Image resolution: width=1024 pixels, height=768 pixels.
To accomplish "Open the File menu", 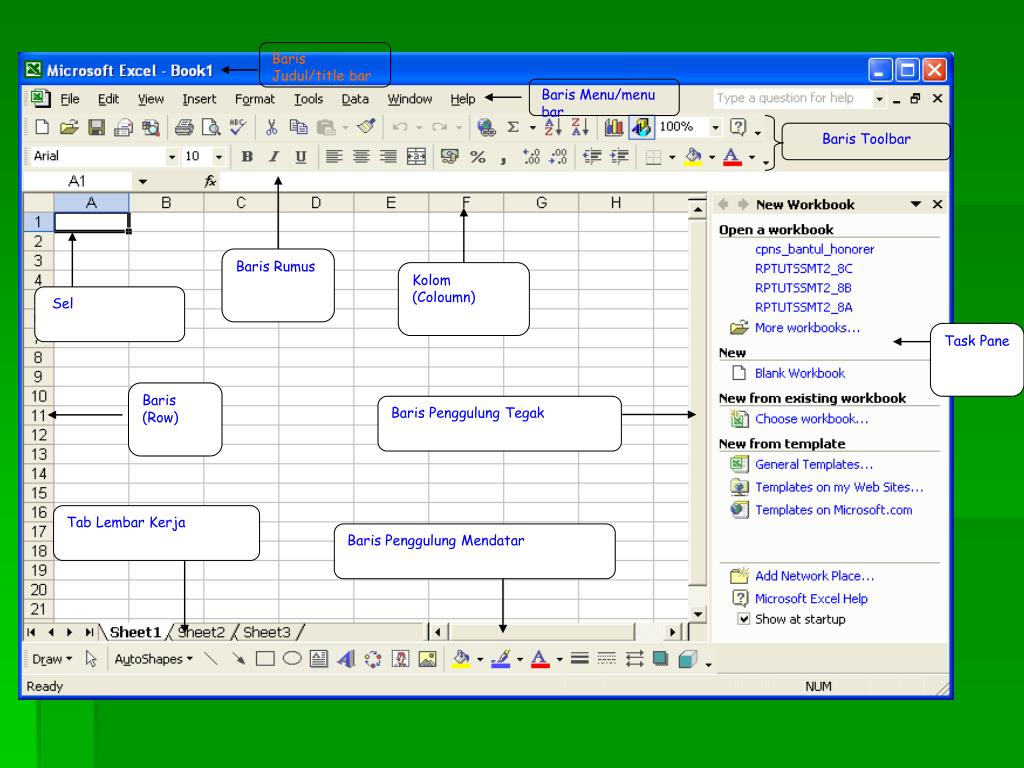I will point(70,99).
